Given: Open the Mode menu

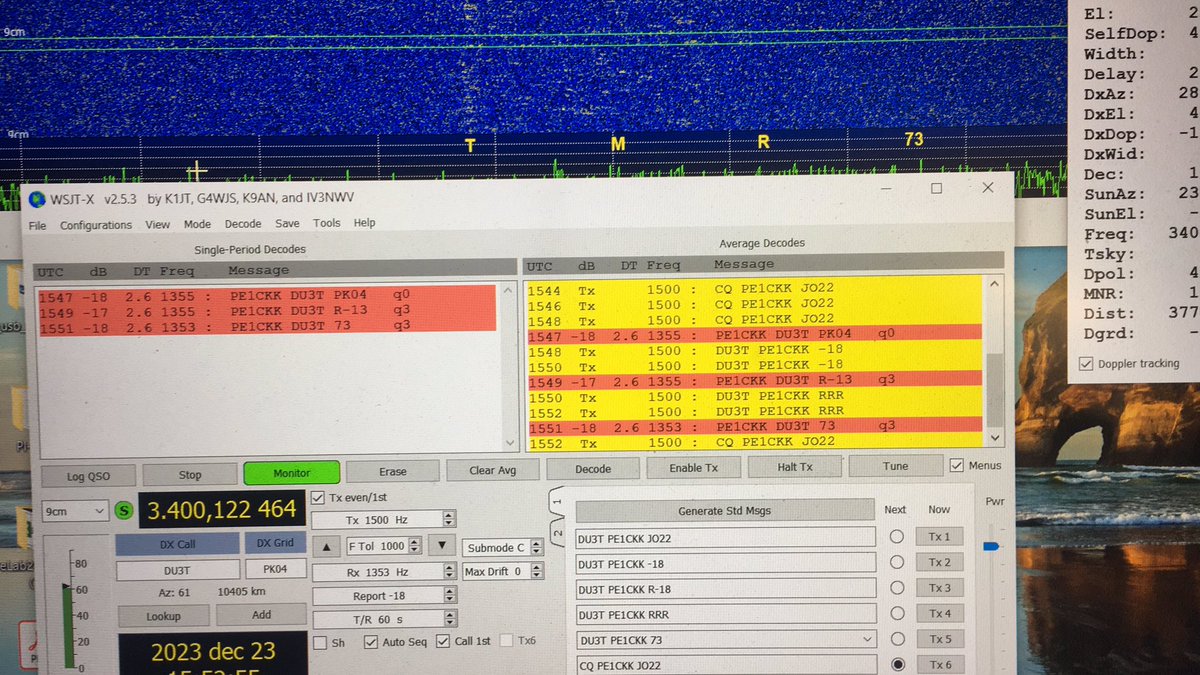Looking at the screenshot, I should point(197,223).
